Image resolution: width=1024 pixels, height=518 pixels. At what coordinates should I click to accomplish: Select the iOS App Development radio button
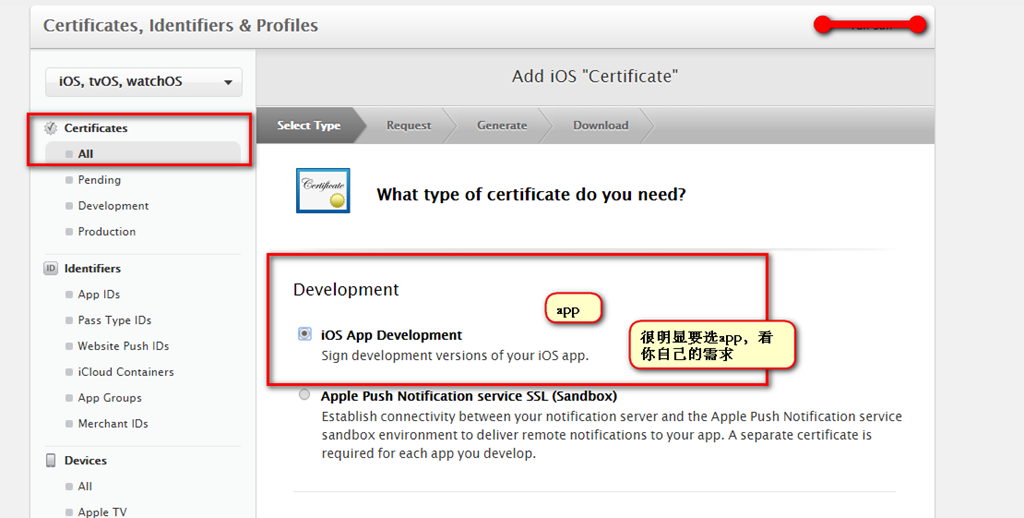(305, 334)
